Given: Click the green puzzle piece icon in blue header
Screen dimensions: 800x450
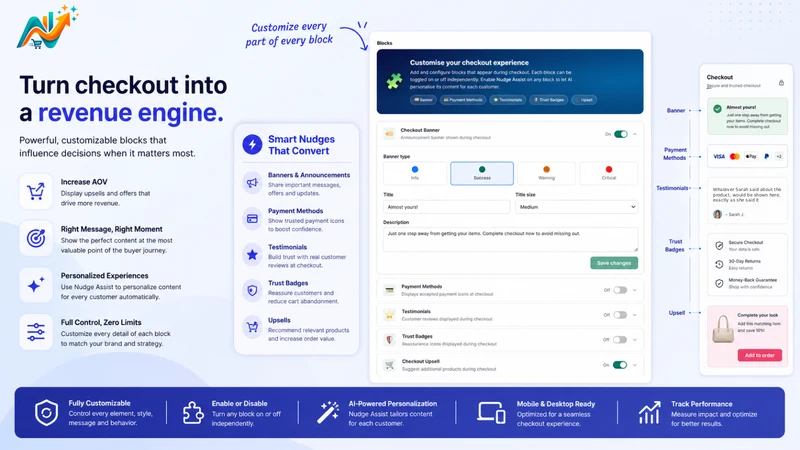Looking at the screenshot, I should coord(394,81).
